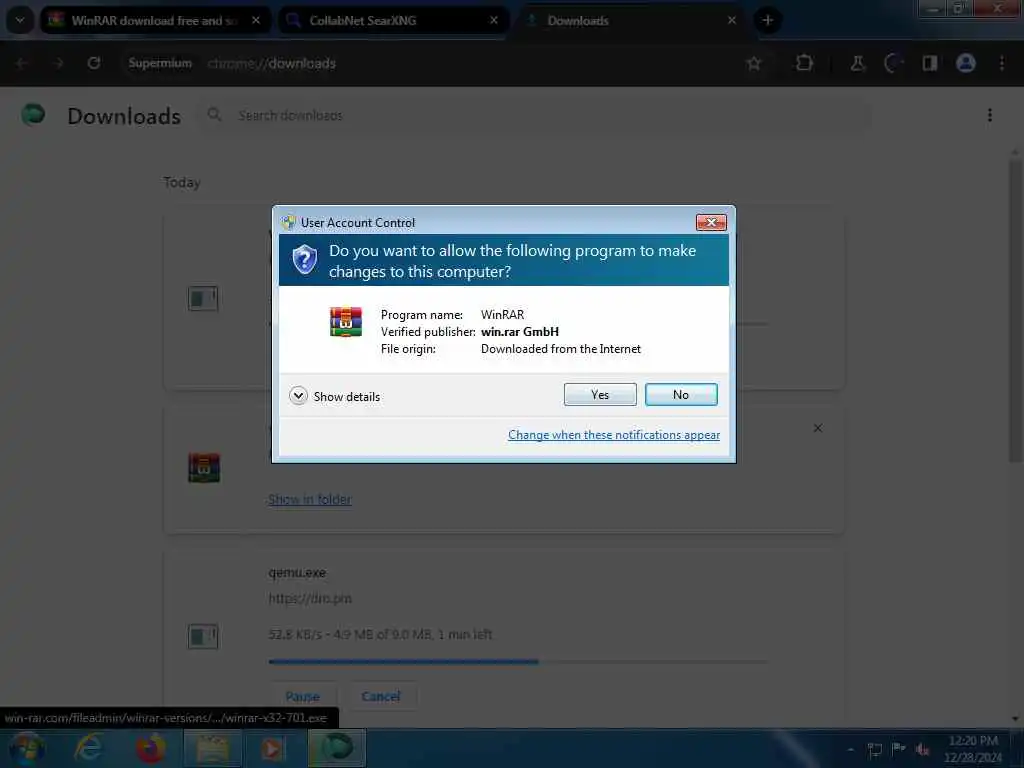Viewport: 1024px width, 768px height.
Task: Click the Downloads page logo icon
Action: click(33, 115)
